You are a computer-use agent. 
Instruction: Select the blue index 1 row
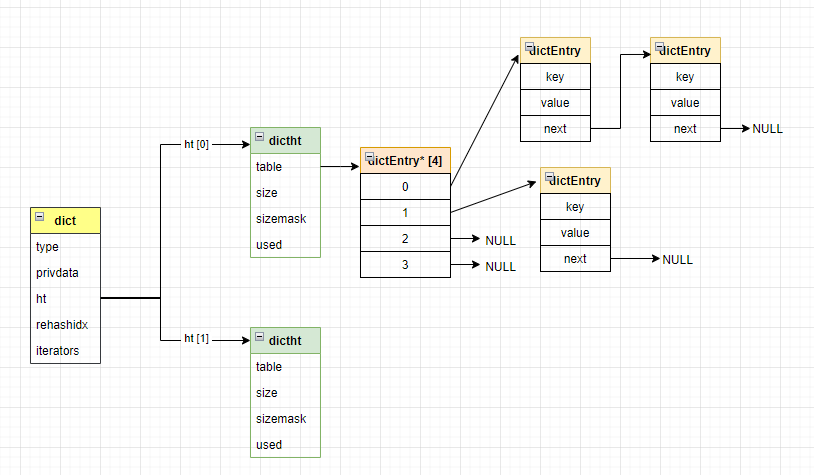(405, 213)
